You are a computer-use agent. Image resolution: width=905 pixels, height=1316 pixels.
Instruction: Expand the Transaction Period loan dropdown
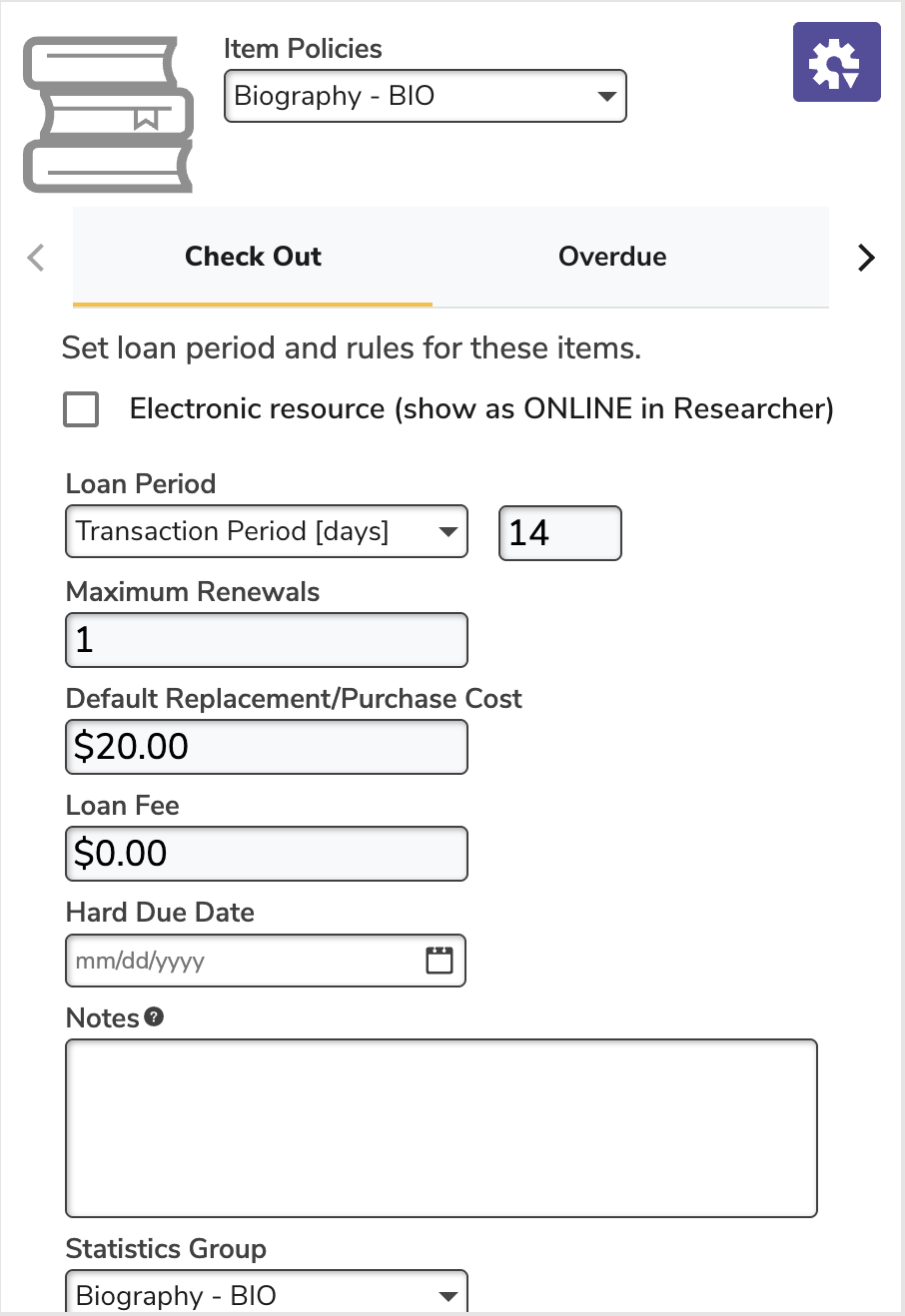[266, 531]
